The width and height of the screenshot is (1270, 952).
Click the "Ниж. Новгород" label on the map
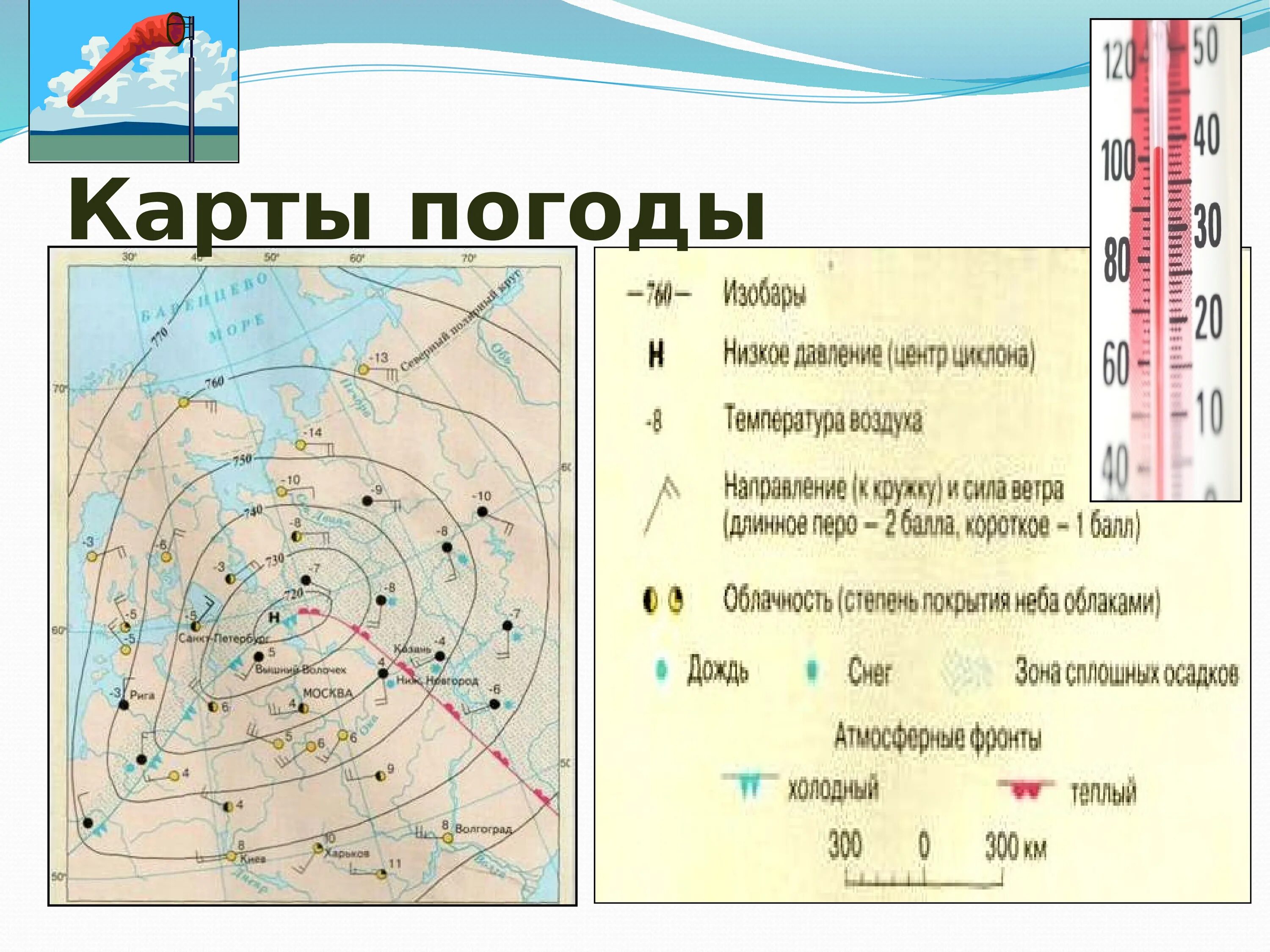437,680
